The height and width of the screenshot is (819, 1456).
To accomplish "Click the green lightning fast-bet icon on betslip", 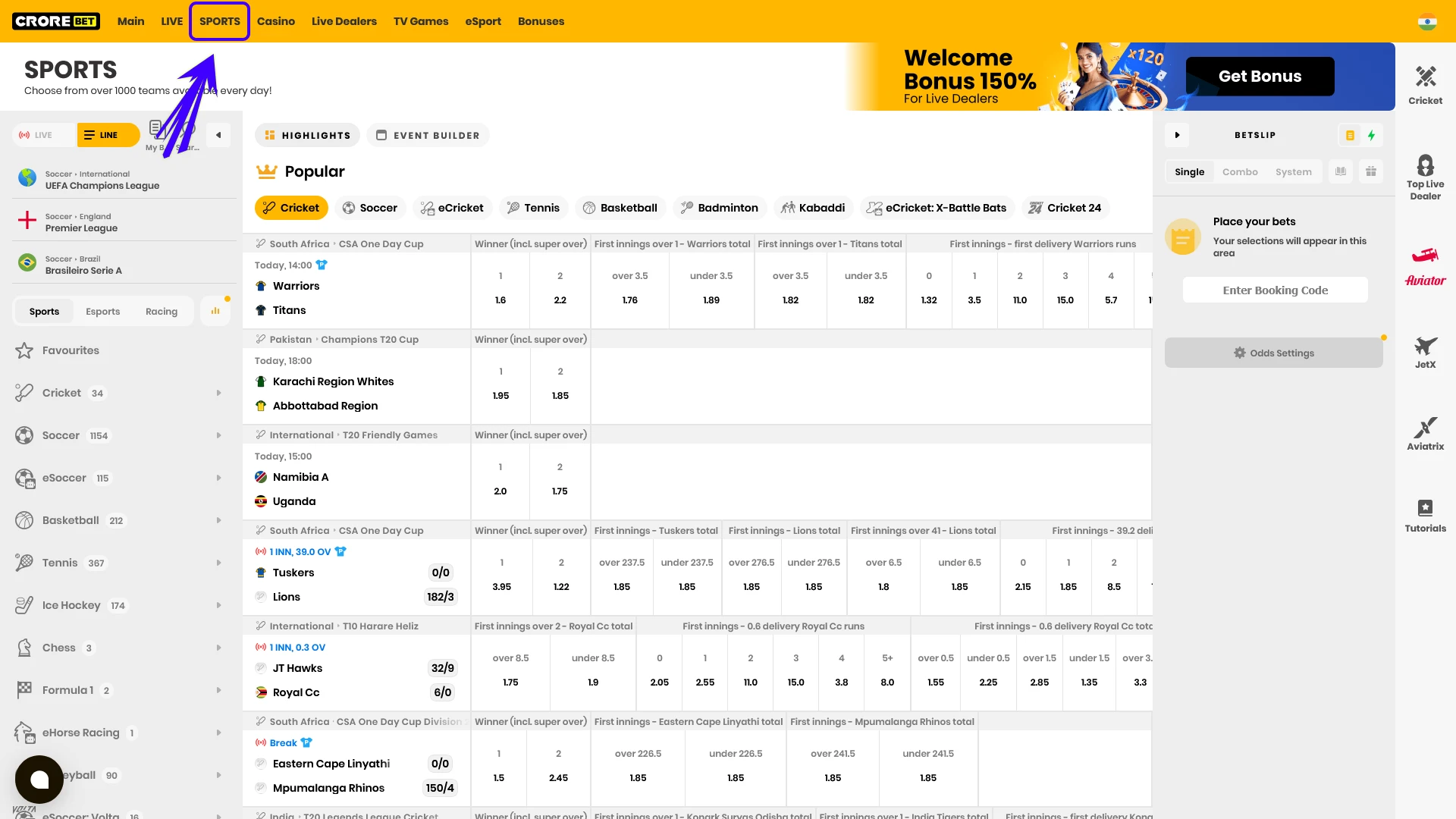I will coord(1373,135).
